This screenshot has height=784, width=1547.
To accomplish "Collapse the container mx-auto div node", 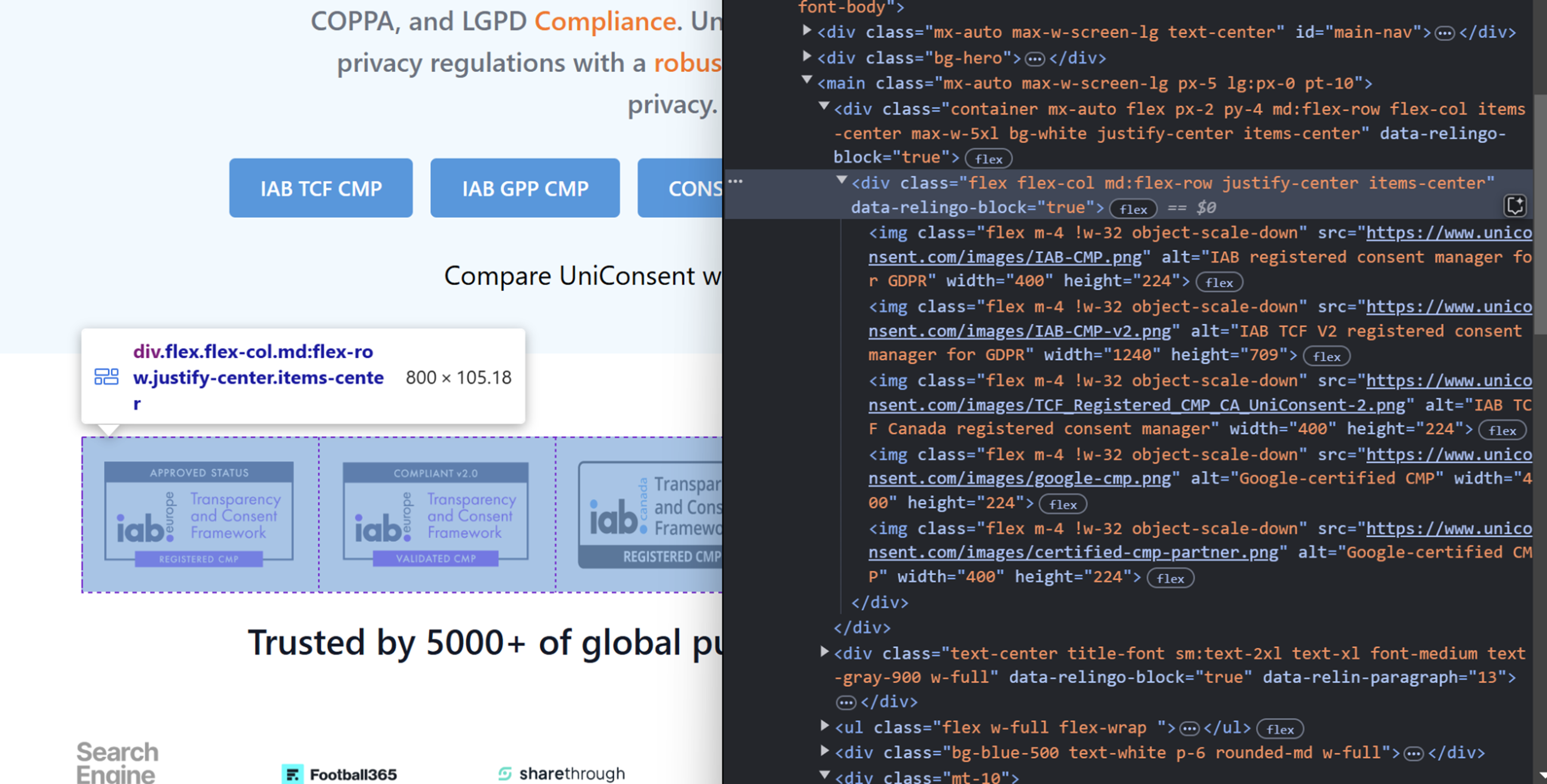I will pos(825,107).
